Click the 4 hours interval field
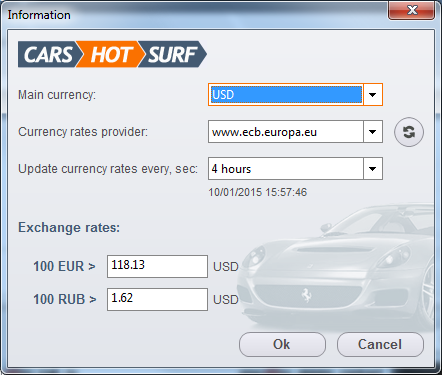Screen dimensions: 442x375 tap(286, 169)
